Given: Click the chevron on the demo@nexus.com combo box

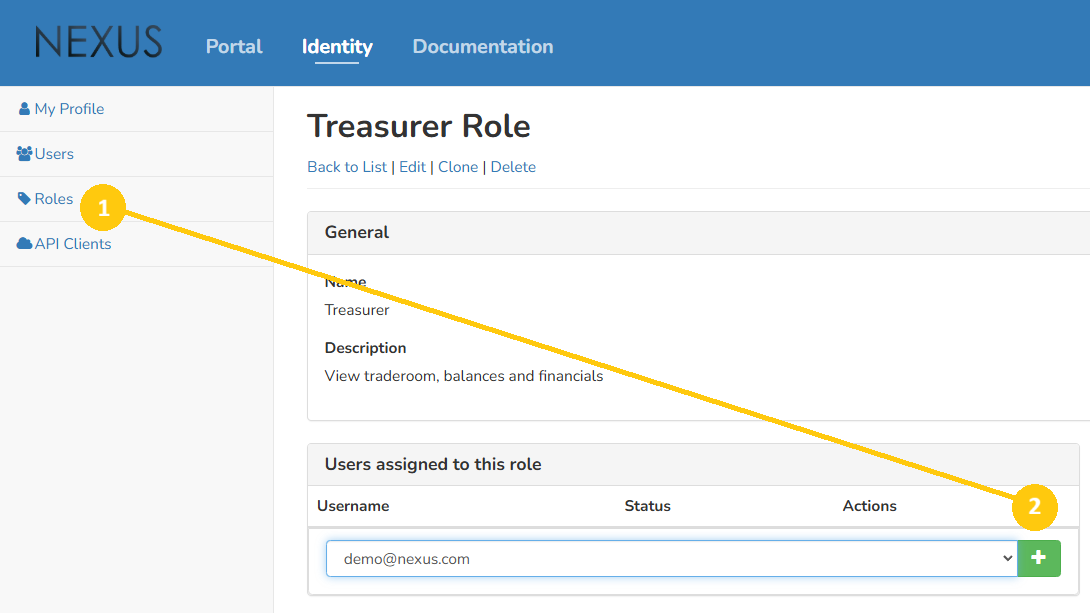Looking at the screenshot, I should 1006,558.
